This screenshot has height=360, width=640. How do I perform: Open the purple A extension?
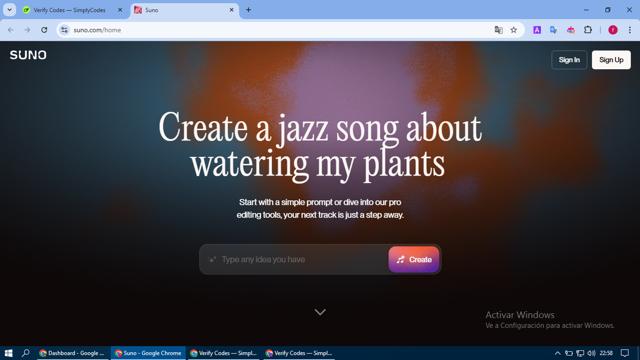tap(537, 30)
